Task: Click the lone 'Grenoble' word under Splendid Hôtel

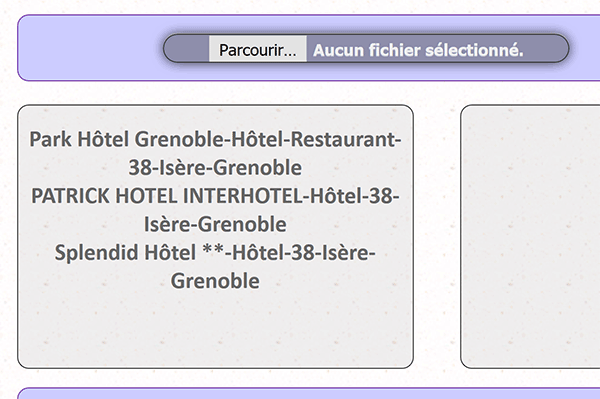Action: click(x=215, y=281)
